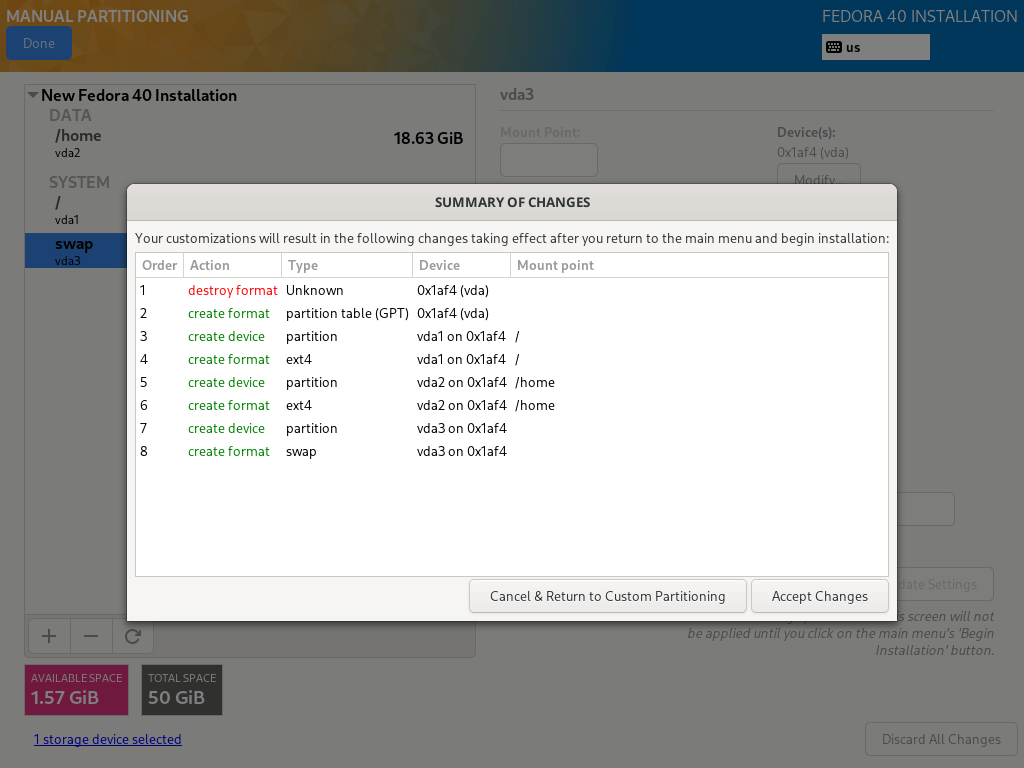The height and width of the screenshot is (768, 1024).
Task: Click the Done button
Action: [39, 43]
